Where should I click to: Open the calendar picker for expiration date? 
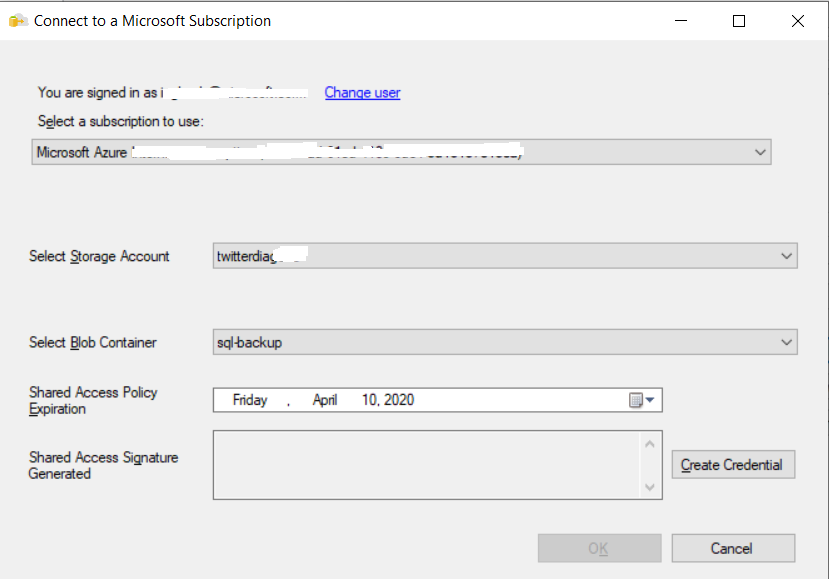641,400
